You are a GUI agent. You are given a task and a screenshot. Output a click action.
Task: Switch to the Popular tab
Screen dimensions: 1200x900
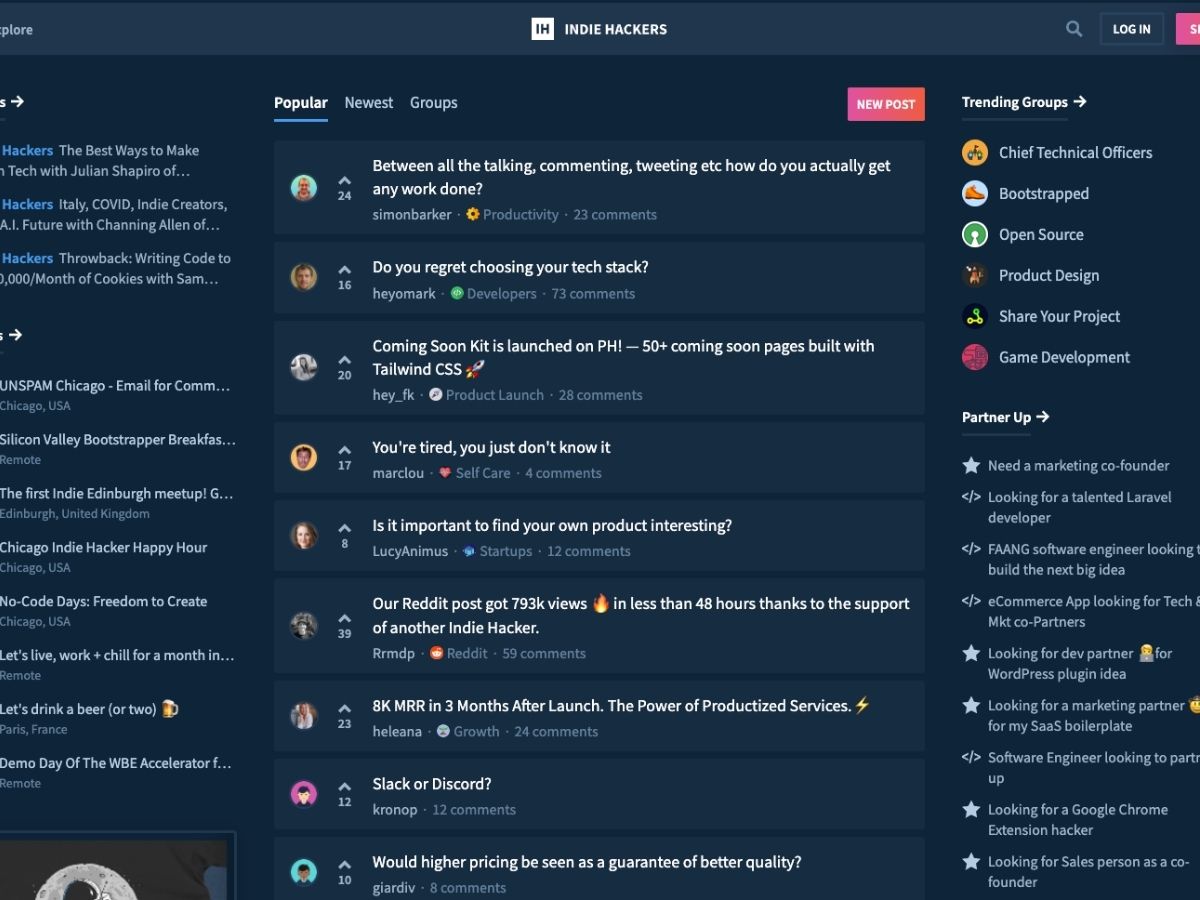coord(301,103)
